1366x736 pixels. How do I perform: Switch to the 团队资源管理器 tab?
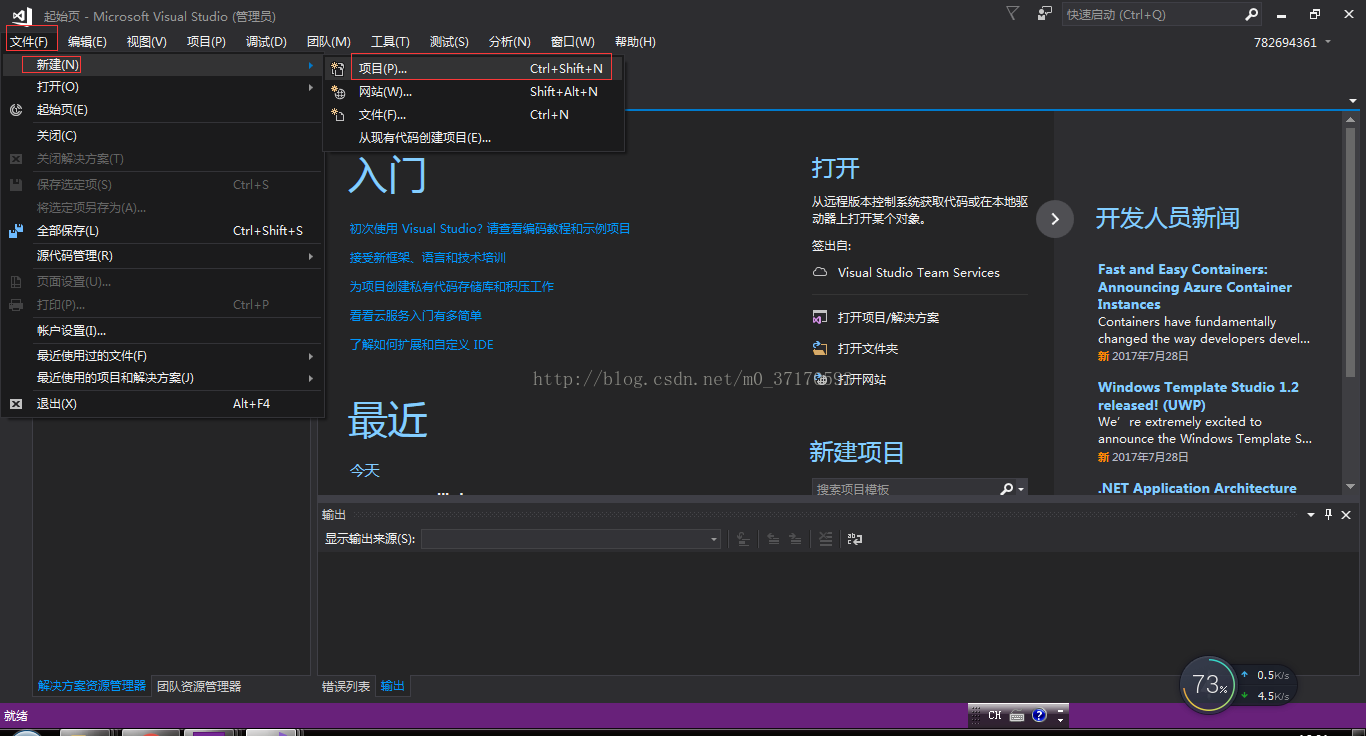[199, 687]
